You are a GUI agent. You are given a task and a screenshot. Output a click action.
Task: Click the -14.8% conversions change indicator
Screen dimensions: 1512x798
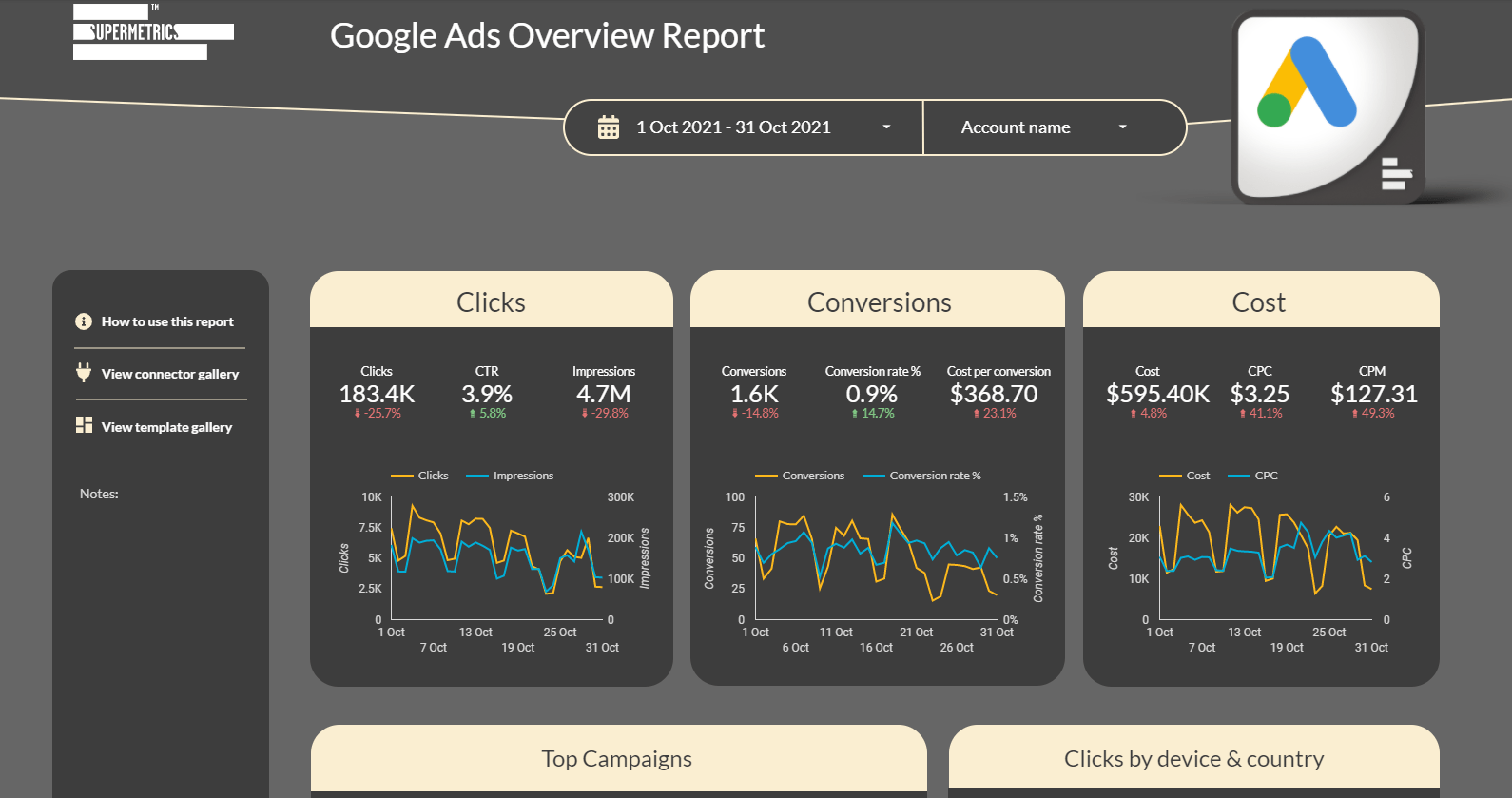tap(755, 414)
